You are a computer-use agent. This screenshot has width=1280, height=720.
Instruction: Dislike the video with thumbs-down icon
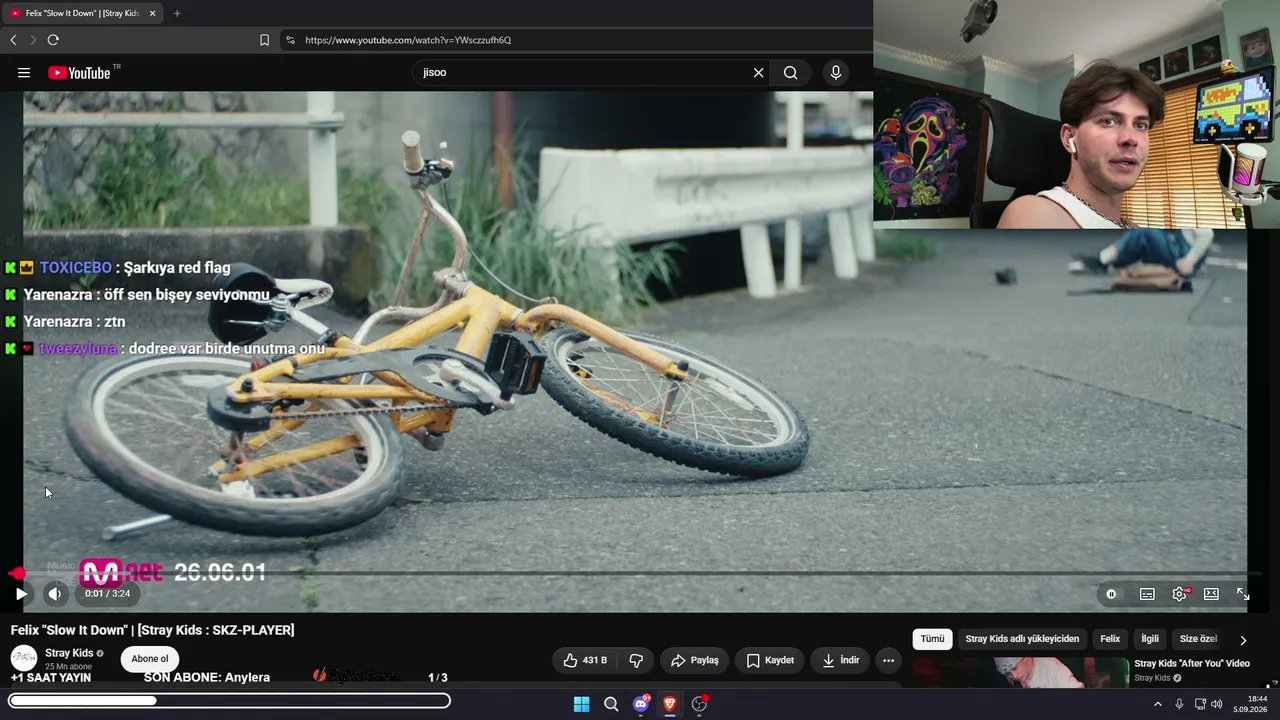pos(635,660)
